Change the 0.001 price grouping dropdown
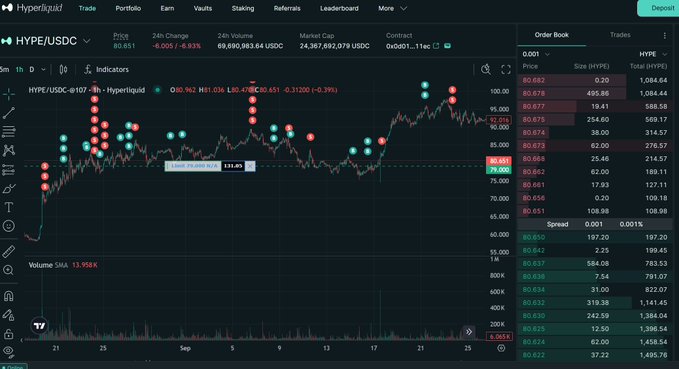 (536, 54)
